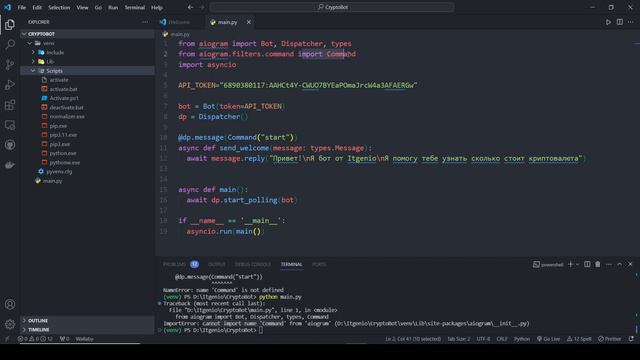Open the Accounts menu icon
The height and width of the screenshot is (360, 640).
pos(10,304)
